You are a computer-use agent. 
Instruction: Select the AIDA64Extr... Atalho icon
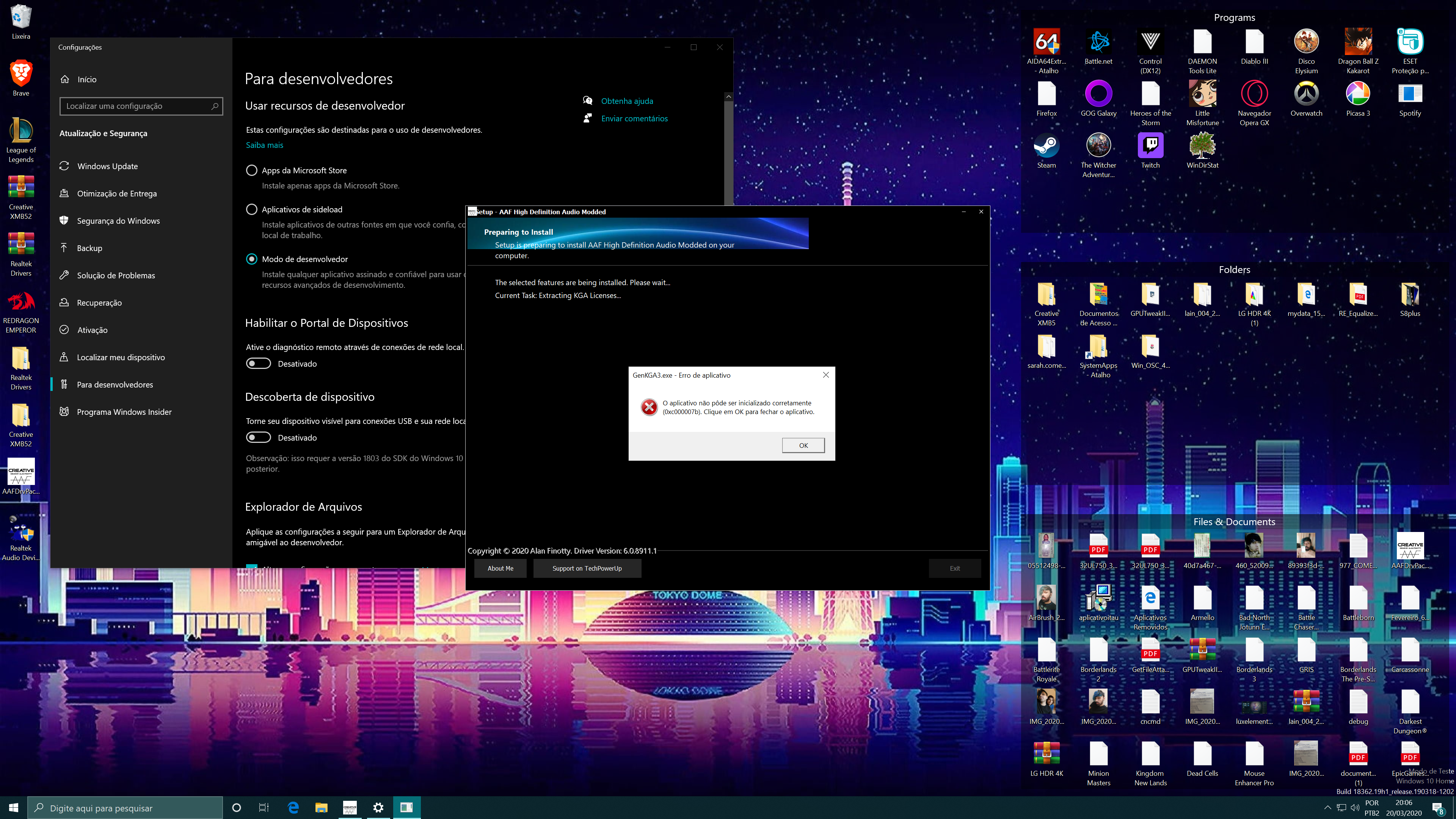(1046, 51)
